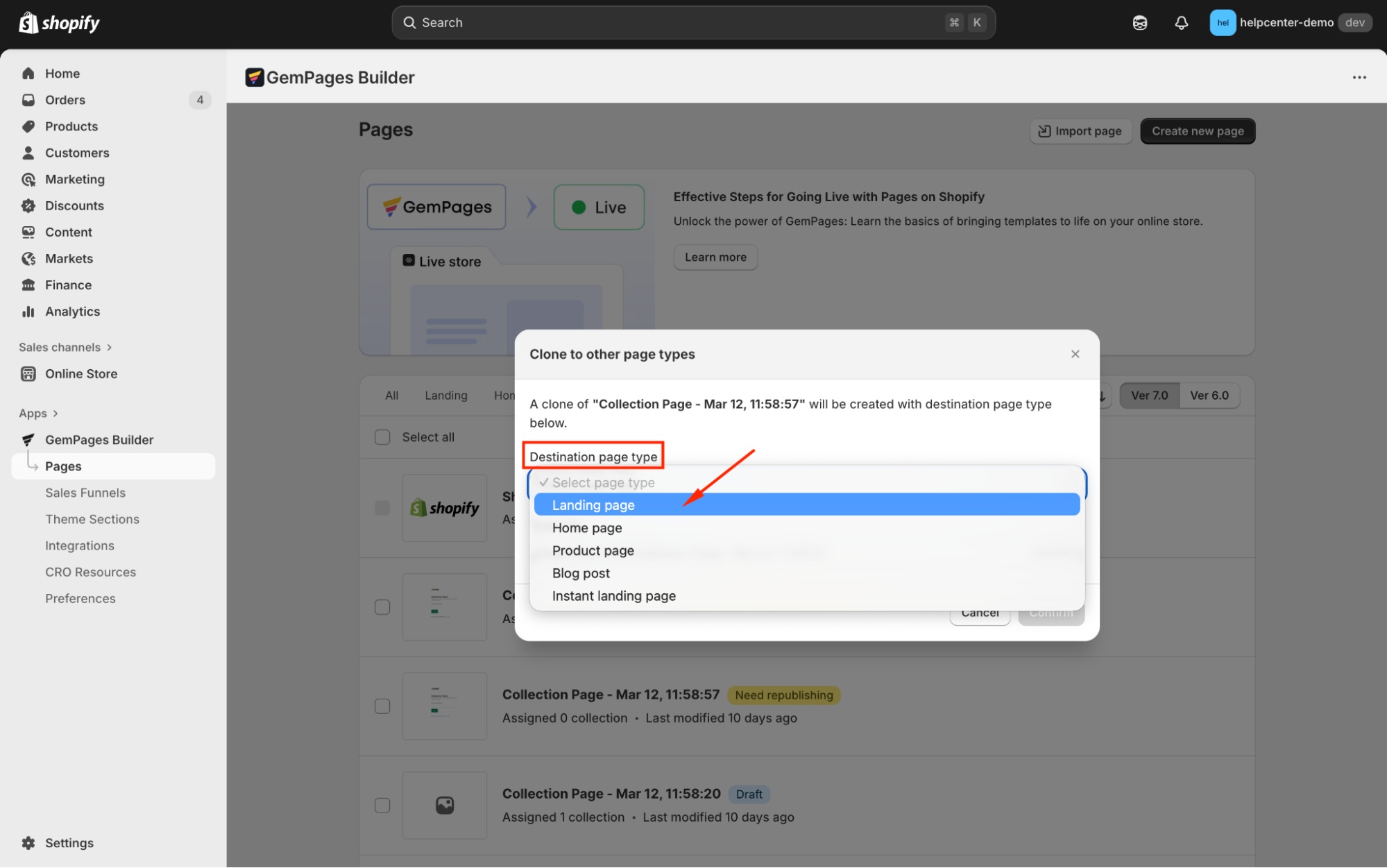Switch to Ver 6.0 tab
This screenshot has height=868, width=1387.
point(1209,395)
